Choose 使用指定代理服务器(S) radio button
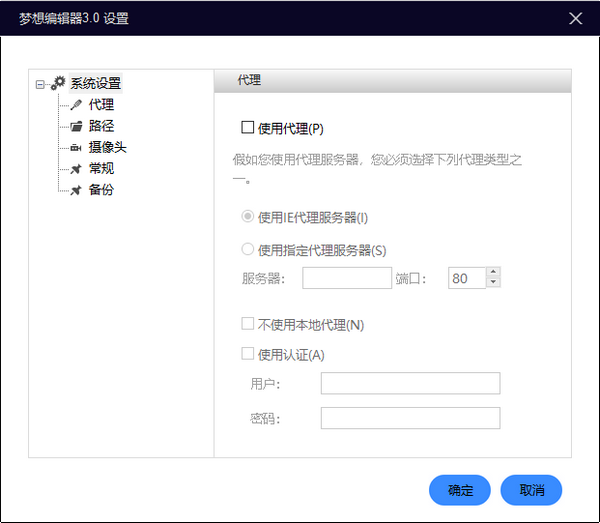Viewport: 600px width, 523px height. [248, 250]
